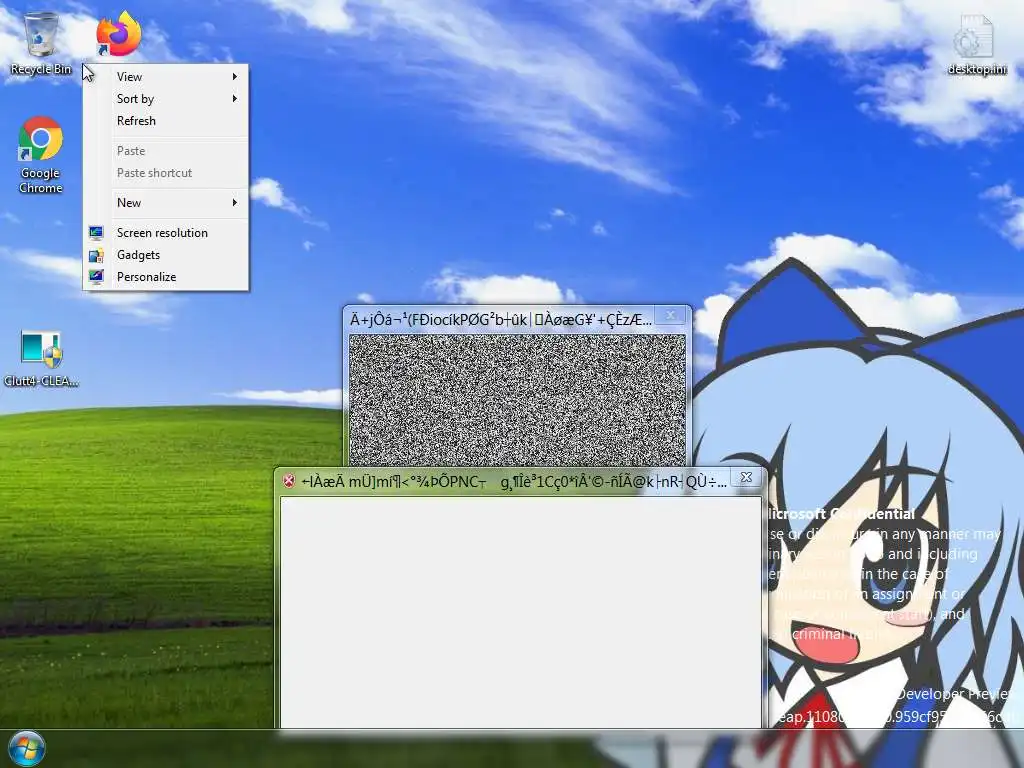The height and width of the screenshot is (768, 1024).
Task: Select the desktop.ini file icon
Action: 977,44
